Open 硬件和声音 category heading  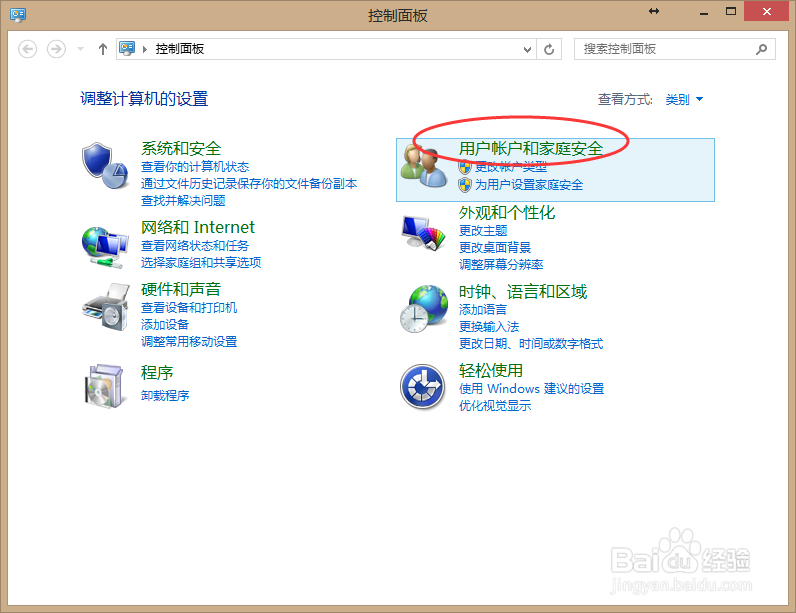pyautogui.click(x=181, y=289)
